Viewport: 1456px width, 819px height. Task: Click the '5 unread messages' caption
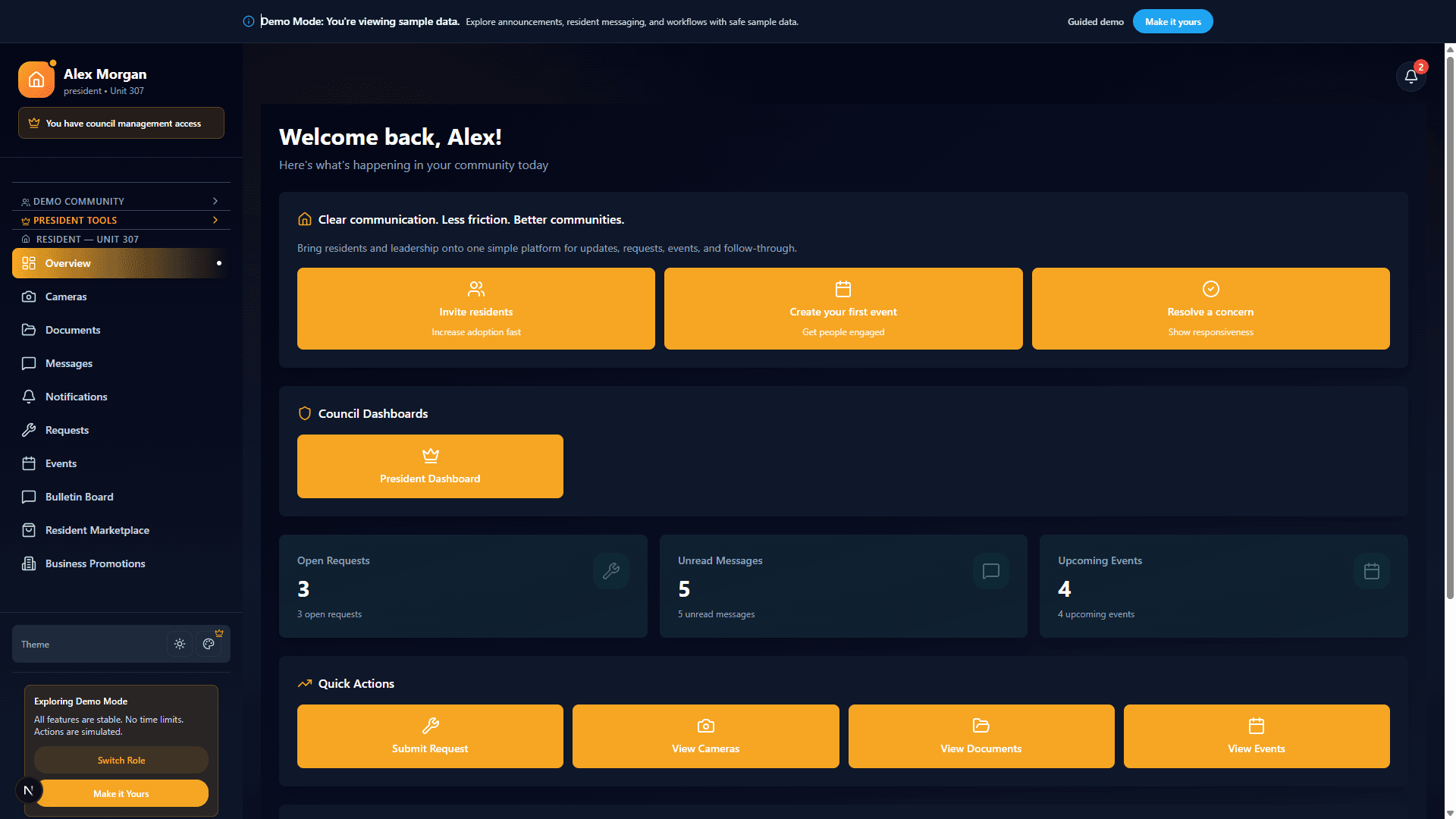716,614
